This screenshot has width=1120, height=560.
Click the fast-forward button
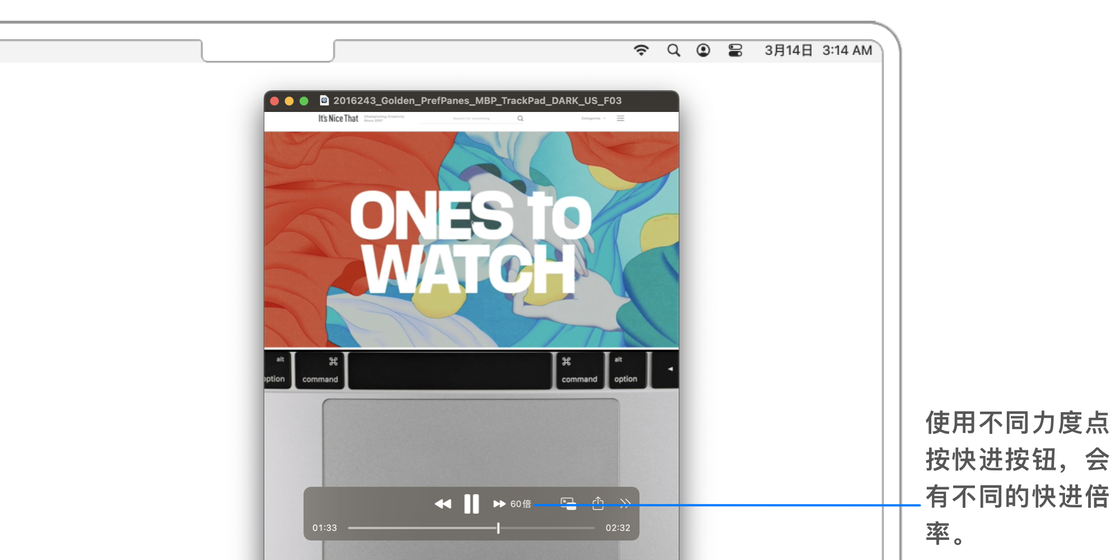click(499, 504)
